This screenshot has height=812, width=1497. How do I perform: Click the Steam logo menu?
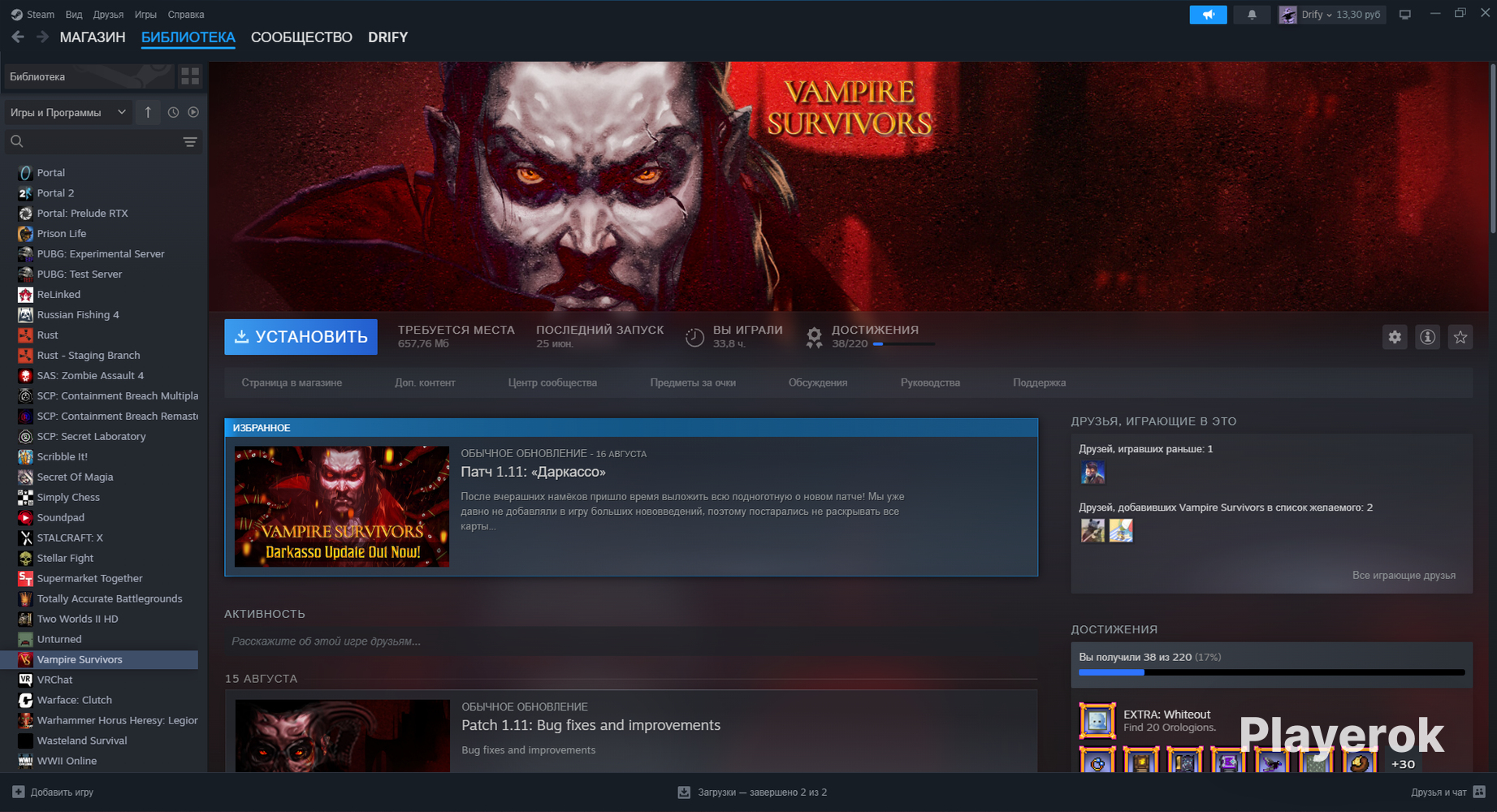pyautogui.click(x=32, y=15)
